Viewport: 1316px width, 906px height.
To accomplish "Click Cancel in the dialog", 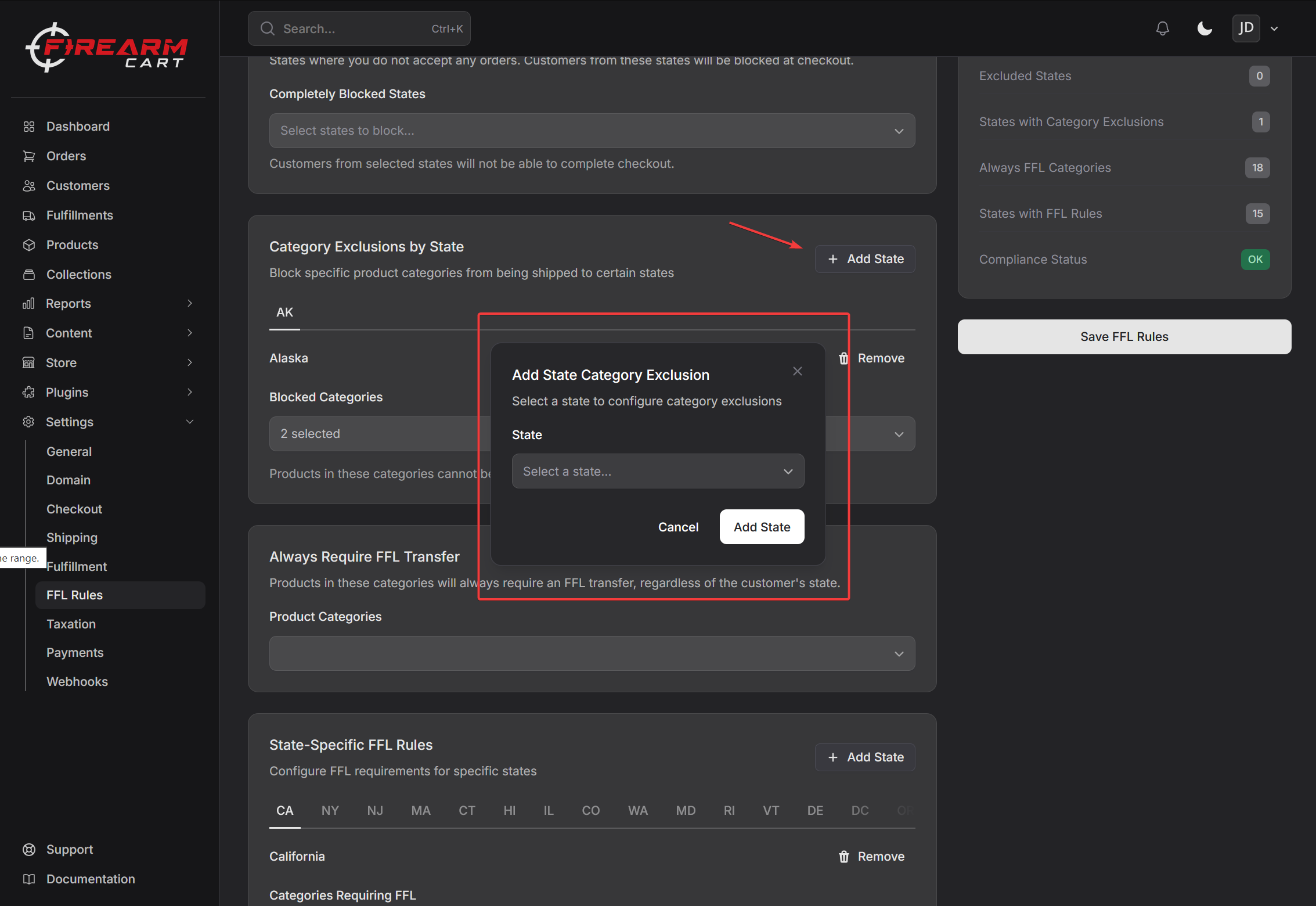I will click(x=678, y=527).
